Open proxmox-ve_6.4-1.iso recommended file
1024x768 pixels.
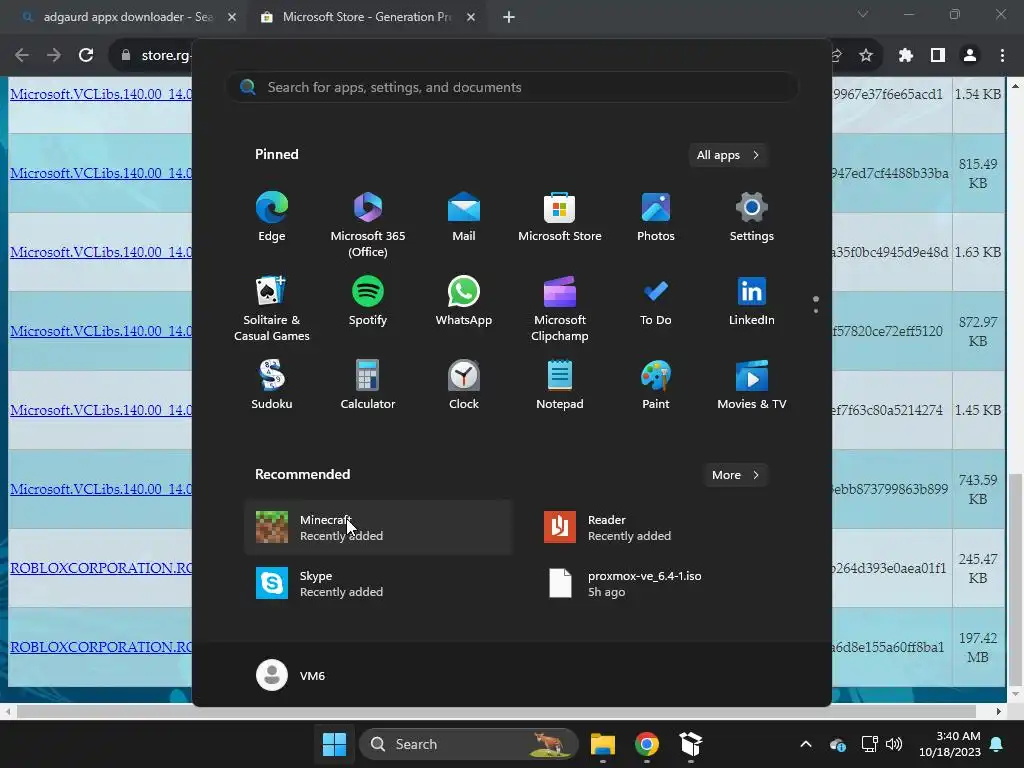click(666, 584)
